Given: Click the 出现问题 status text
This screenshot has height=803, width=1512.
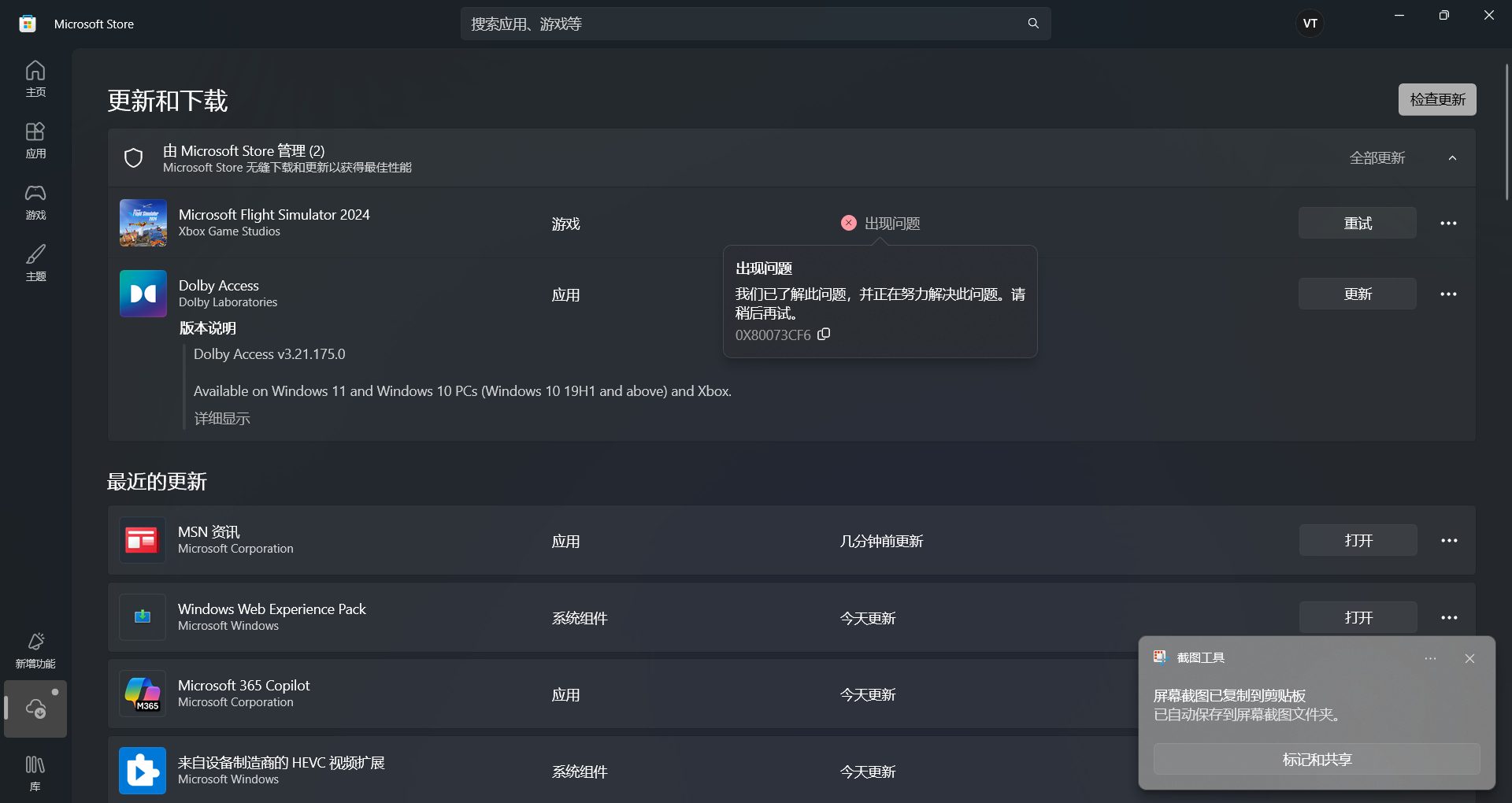Looking at the screenshot, I should (x=892, y=224).
